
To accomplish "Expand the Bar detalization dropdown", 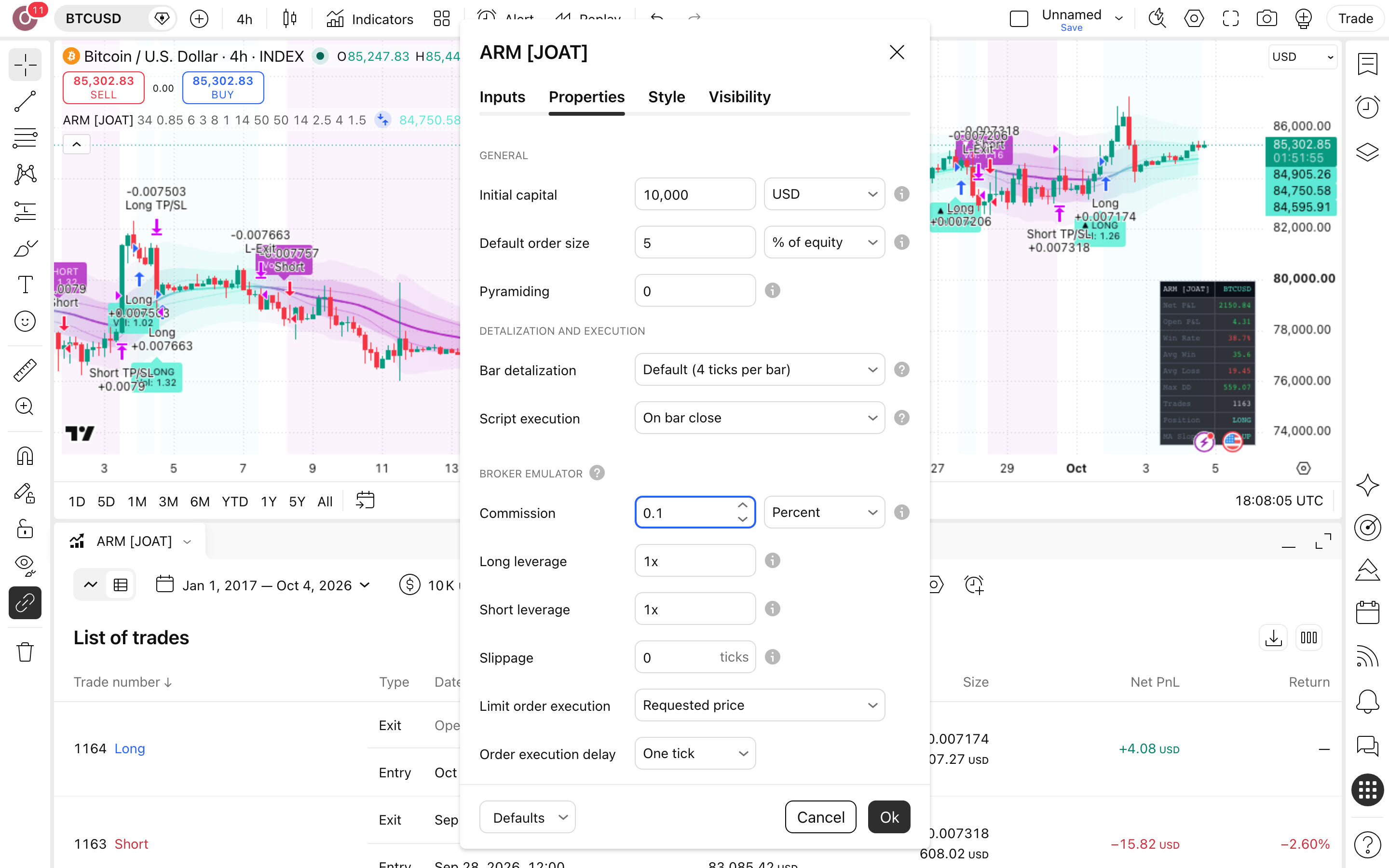I will coord(759,370).
